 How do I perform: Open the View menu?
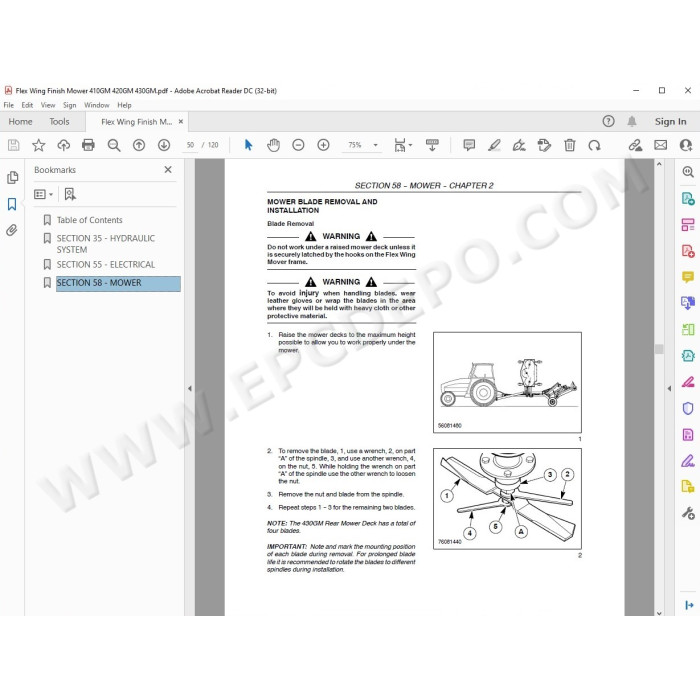coord(48,105)
